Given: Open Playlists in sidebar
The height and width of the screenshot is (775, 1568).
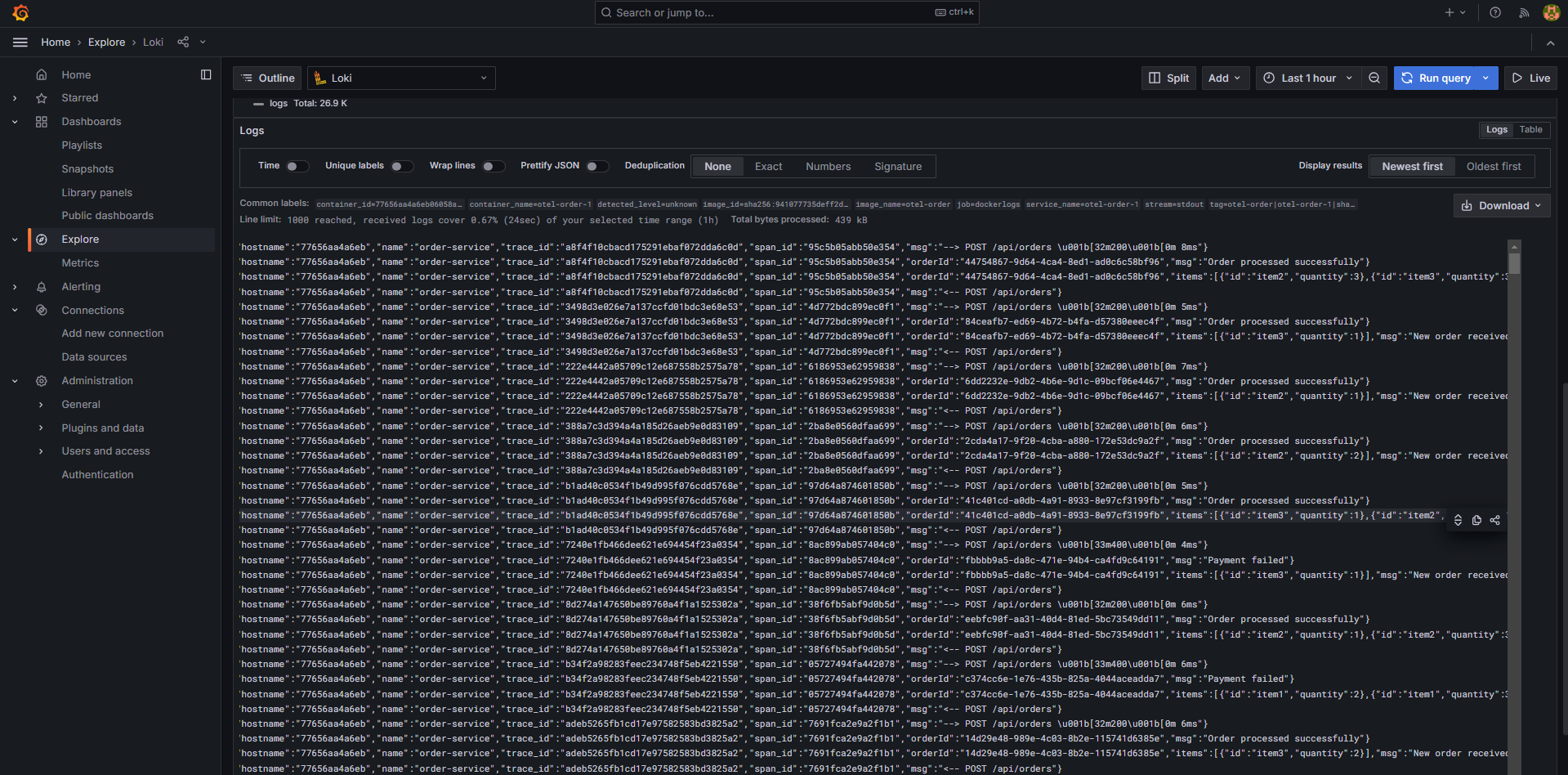Looking at the screenshot, I should pyautogui.click(x=82, y=146).
